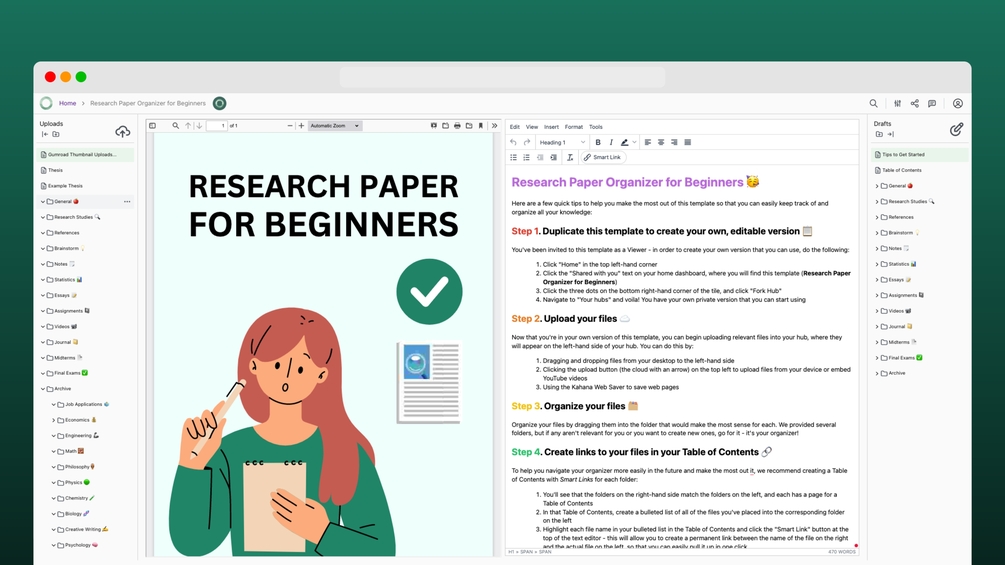1005x565 pixels.
Task: Open options dots for General folder
Action: pos(127,201)
